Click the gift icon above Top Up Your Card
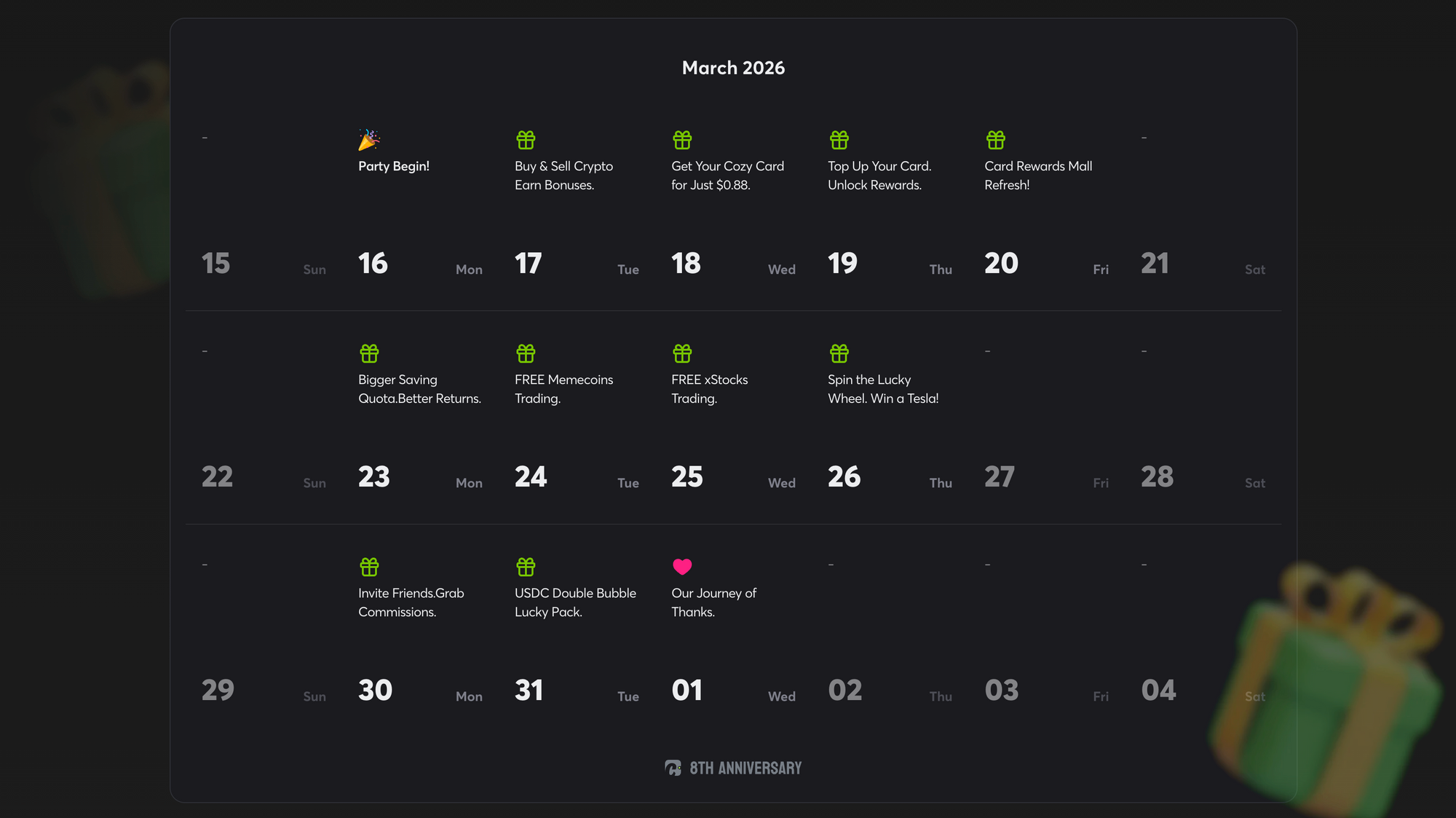The image size is (1456, 818). point(839,139)
